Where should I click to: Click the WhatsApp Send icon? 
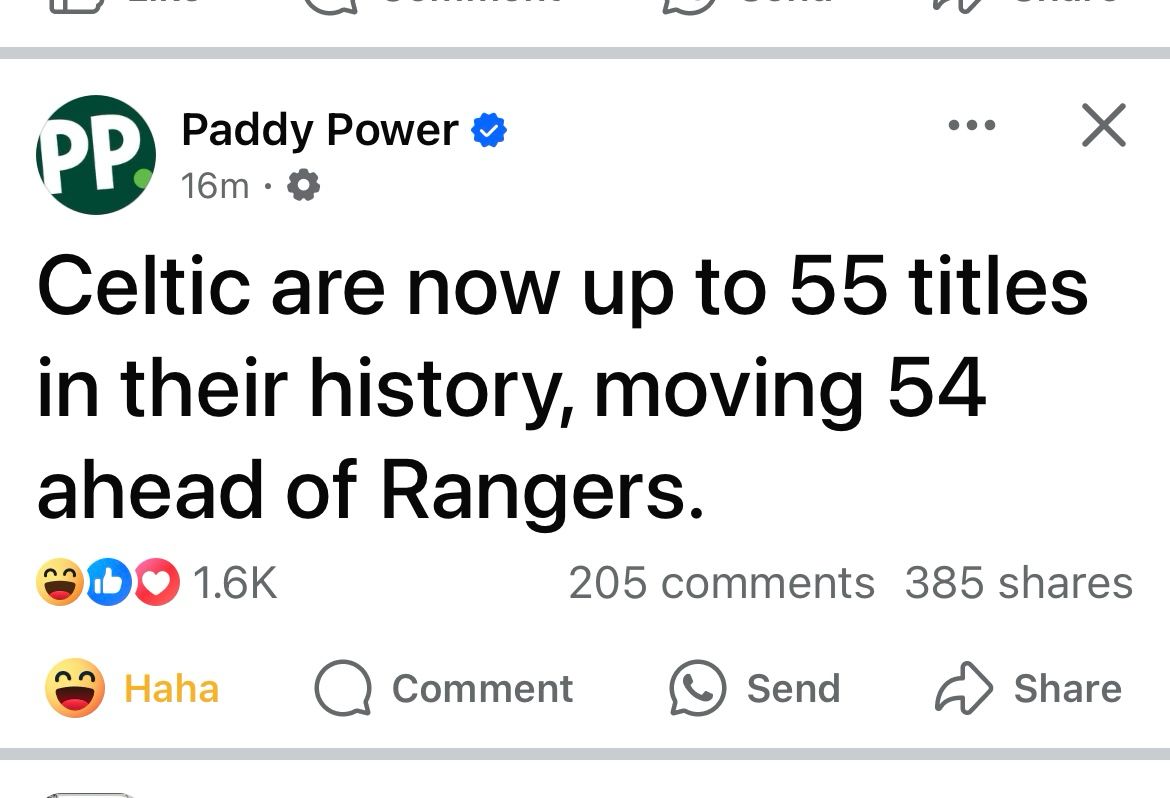tap(698, 688)
